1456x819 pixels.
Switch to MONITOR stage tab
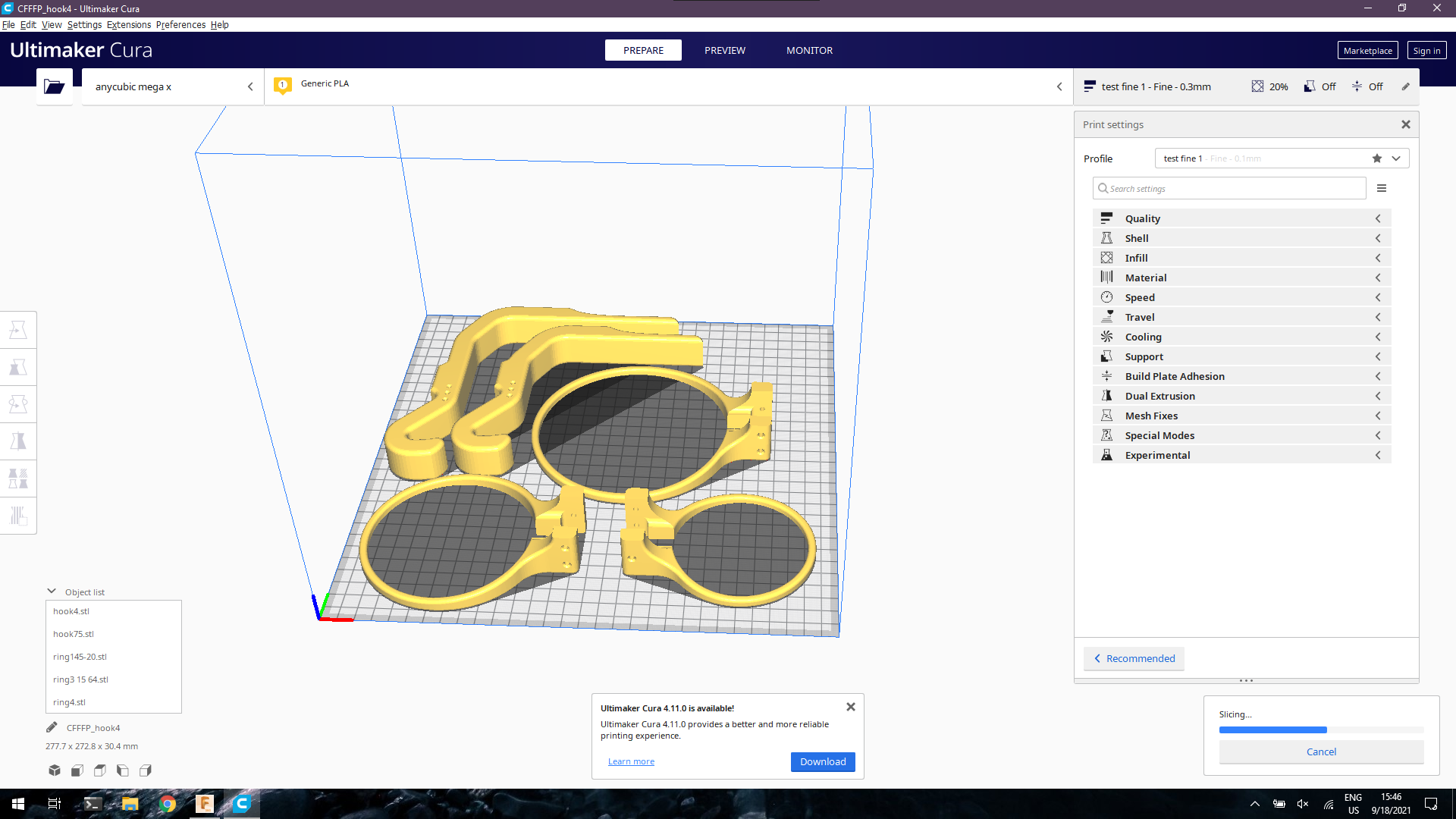(x=809, y=50)
